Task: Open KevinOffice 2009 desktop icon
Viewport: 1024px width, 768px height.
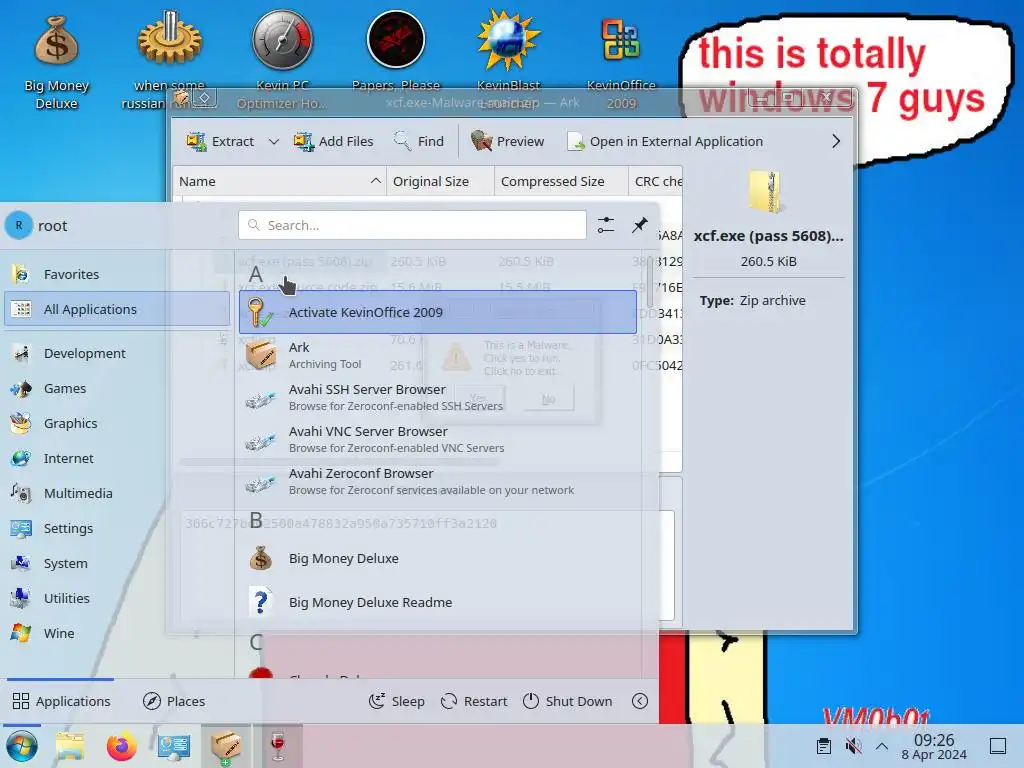Action: tap(620, 62)
